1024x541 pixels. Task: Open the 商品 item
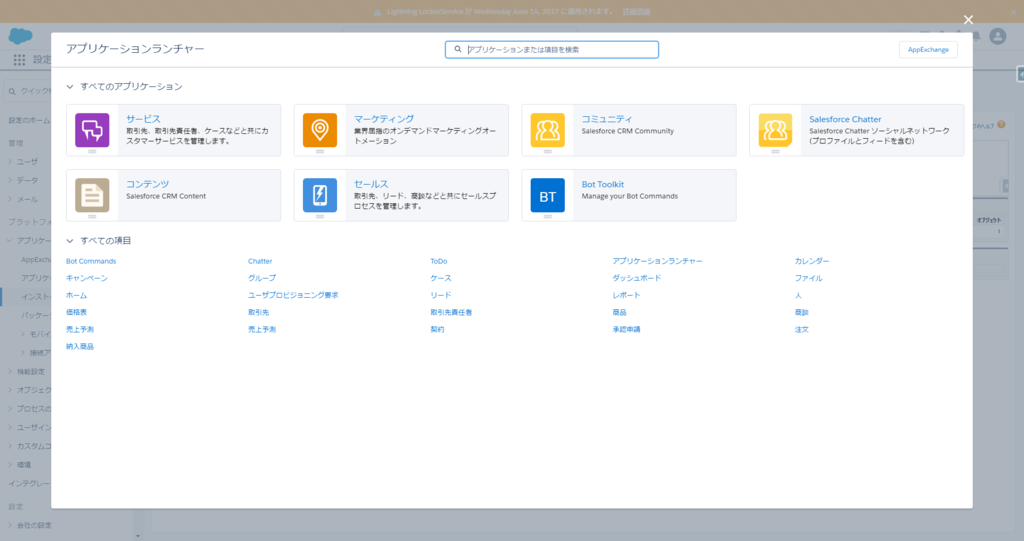[x=620, y=312]
